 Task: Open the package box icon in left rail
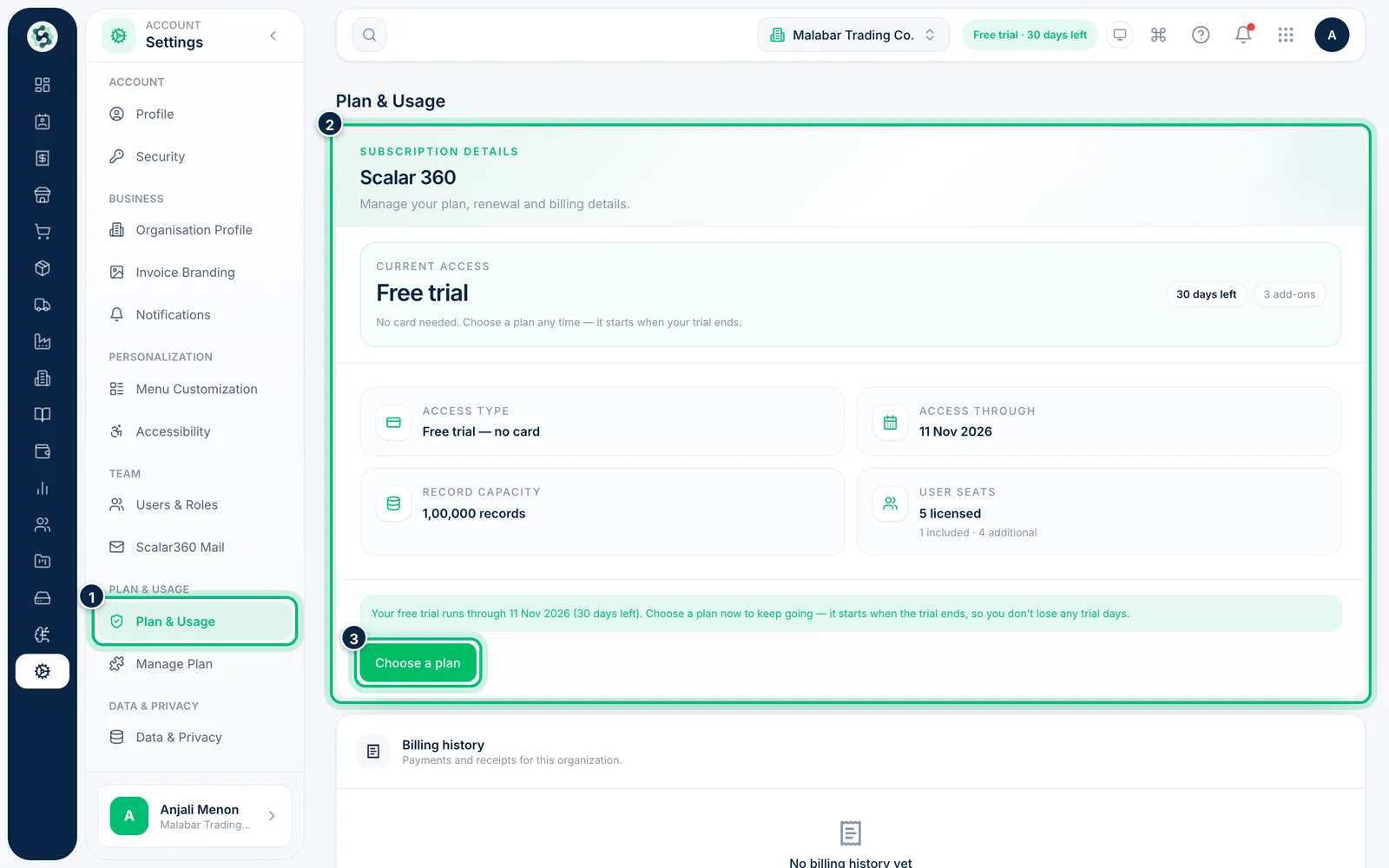(42, 268)
